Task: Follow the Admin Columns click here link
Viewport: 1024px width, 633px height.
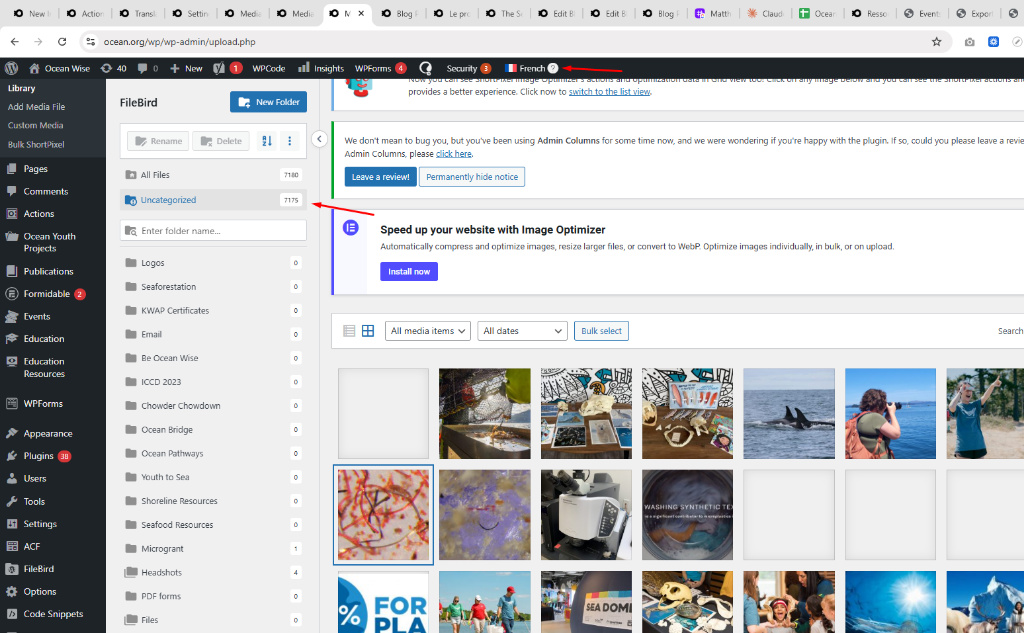Action: pyautogui.click(x=453, y=154)
